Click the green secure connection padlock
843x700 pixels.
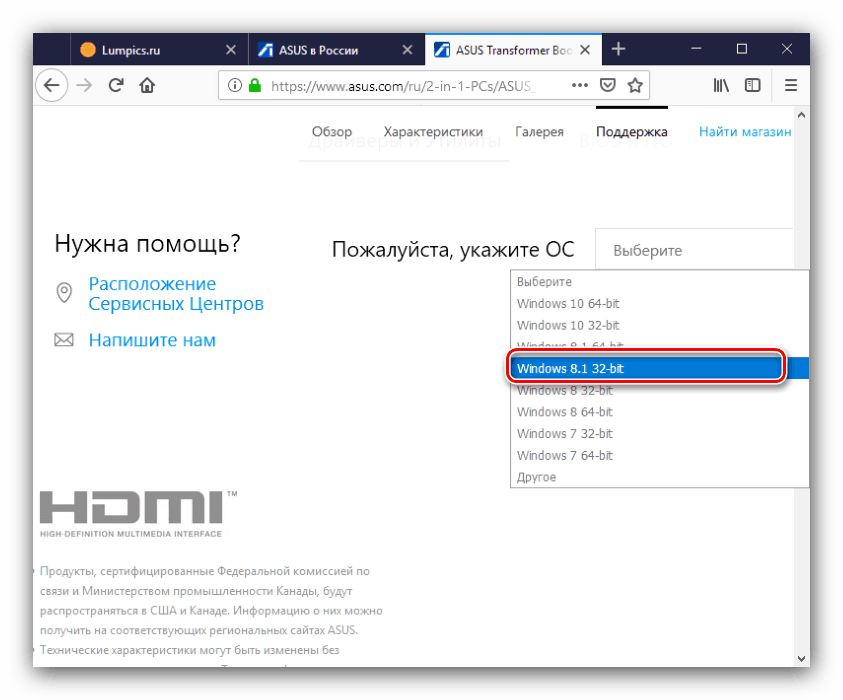[x=255, y=85]
